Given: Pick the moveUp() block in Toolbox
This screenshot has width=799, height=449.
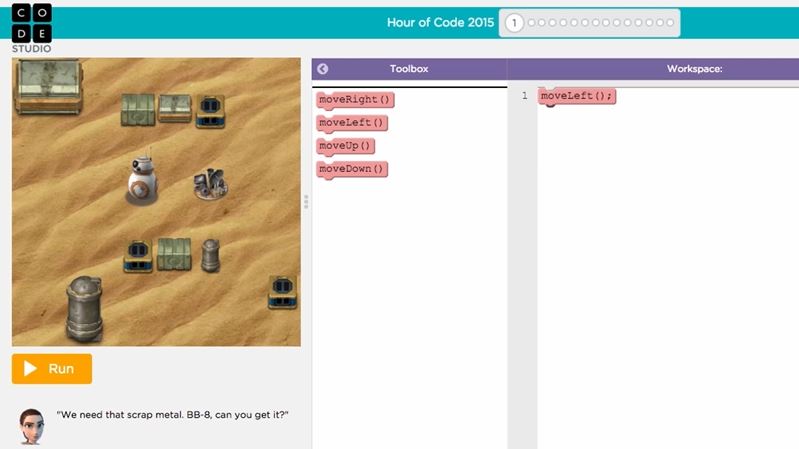Looking at the screenshot, I should (x=345, y=146).
